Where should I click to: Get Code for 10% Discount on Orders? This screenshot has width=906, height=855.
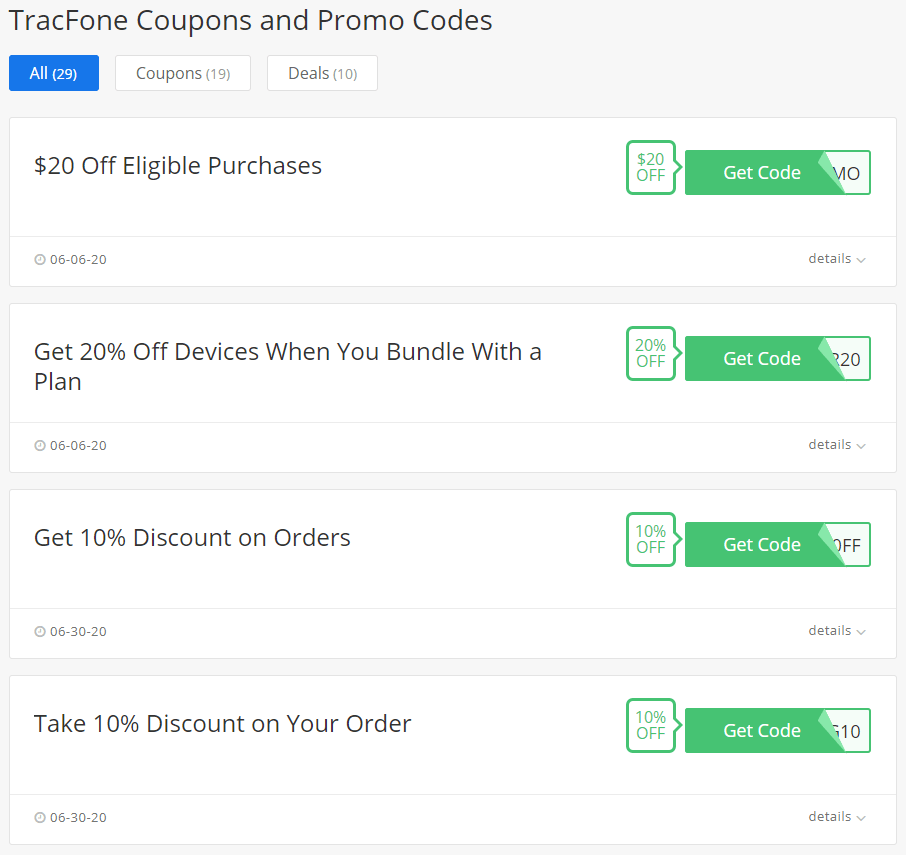(x=778, y=545)
